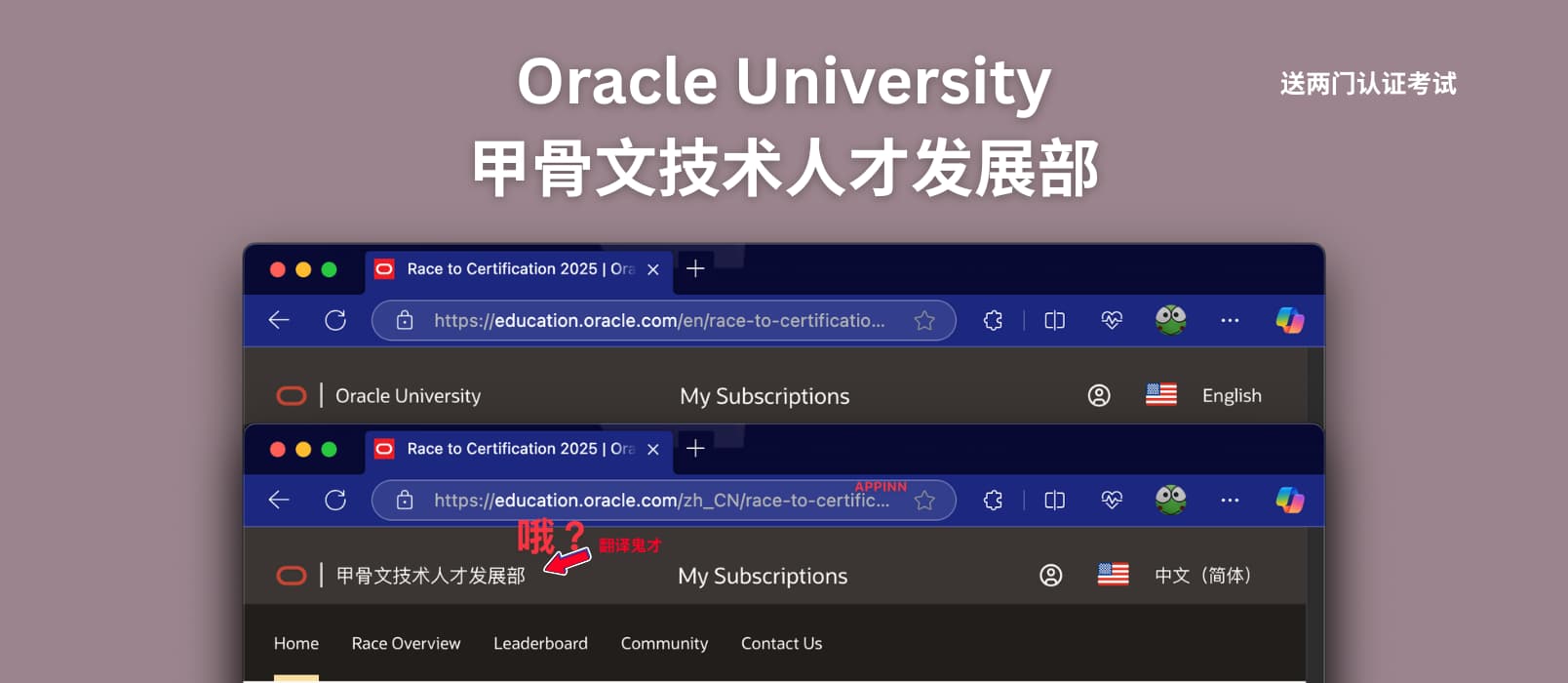Open user account icon beside English flag
Screen dimensions: 1568x683
pyautogui.click(x=1099, y=395)
